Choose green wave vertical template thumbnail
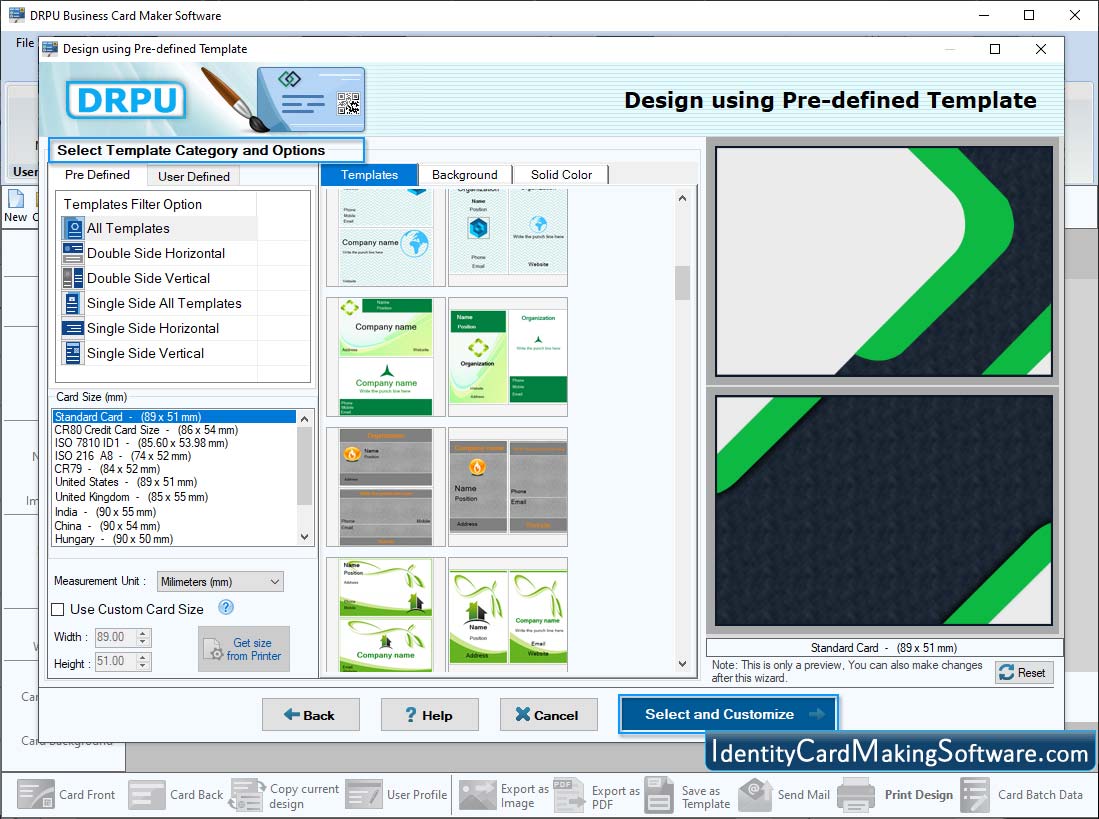The width and height of the screenshot is (1099, 819). click(x=508, y=357)
